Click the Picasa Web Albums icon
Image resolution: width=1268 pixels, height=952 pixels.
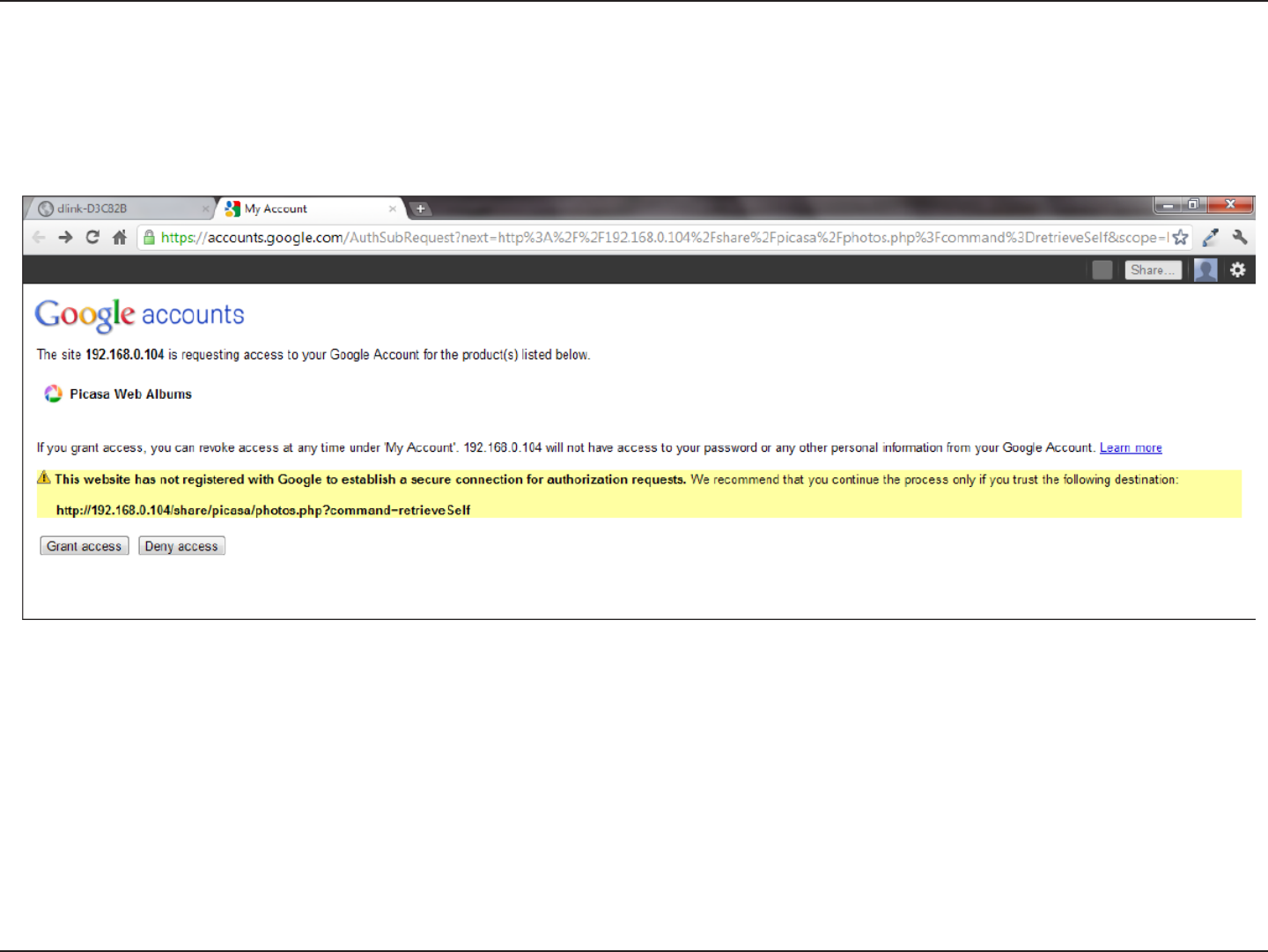53,394
